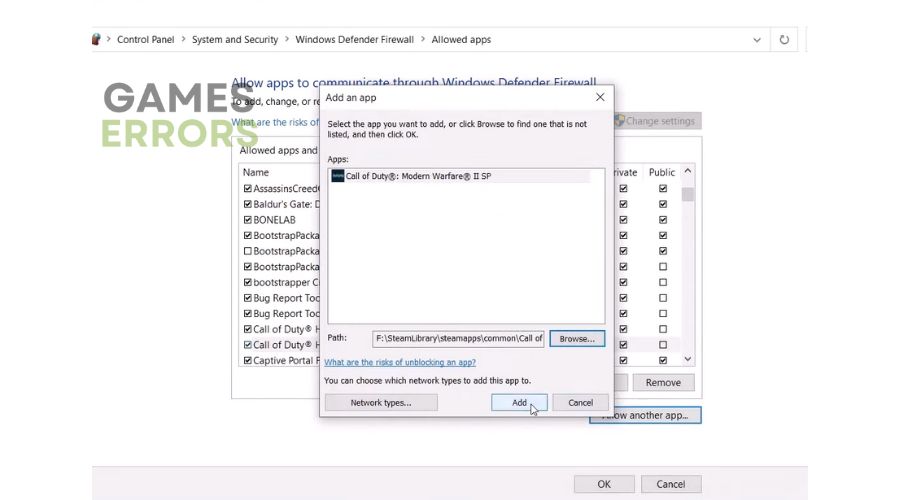This screenshot has height=500, width=900.
Task: Select the Captive Portal list entry
Action: click(286, 361)
